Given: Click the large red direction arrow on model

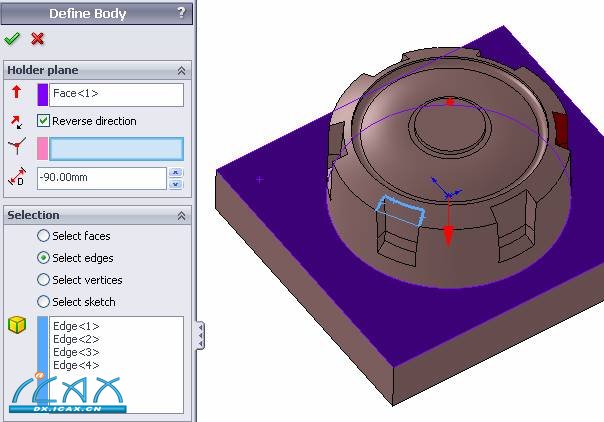Looking at the screenshot, I should (x=448, y=231).
